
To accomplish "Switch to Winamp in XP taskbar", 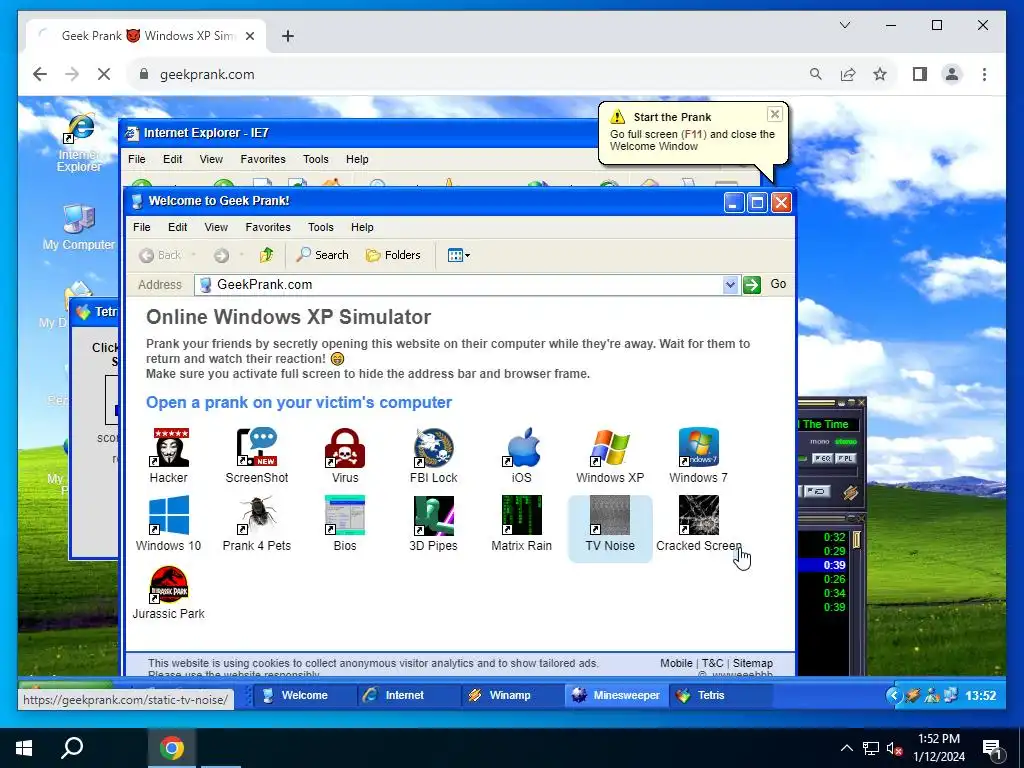I will click(512, 696).
